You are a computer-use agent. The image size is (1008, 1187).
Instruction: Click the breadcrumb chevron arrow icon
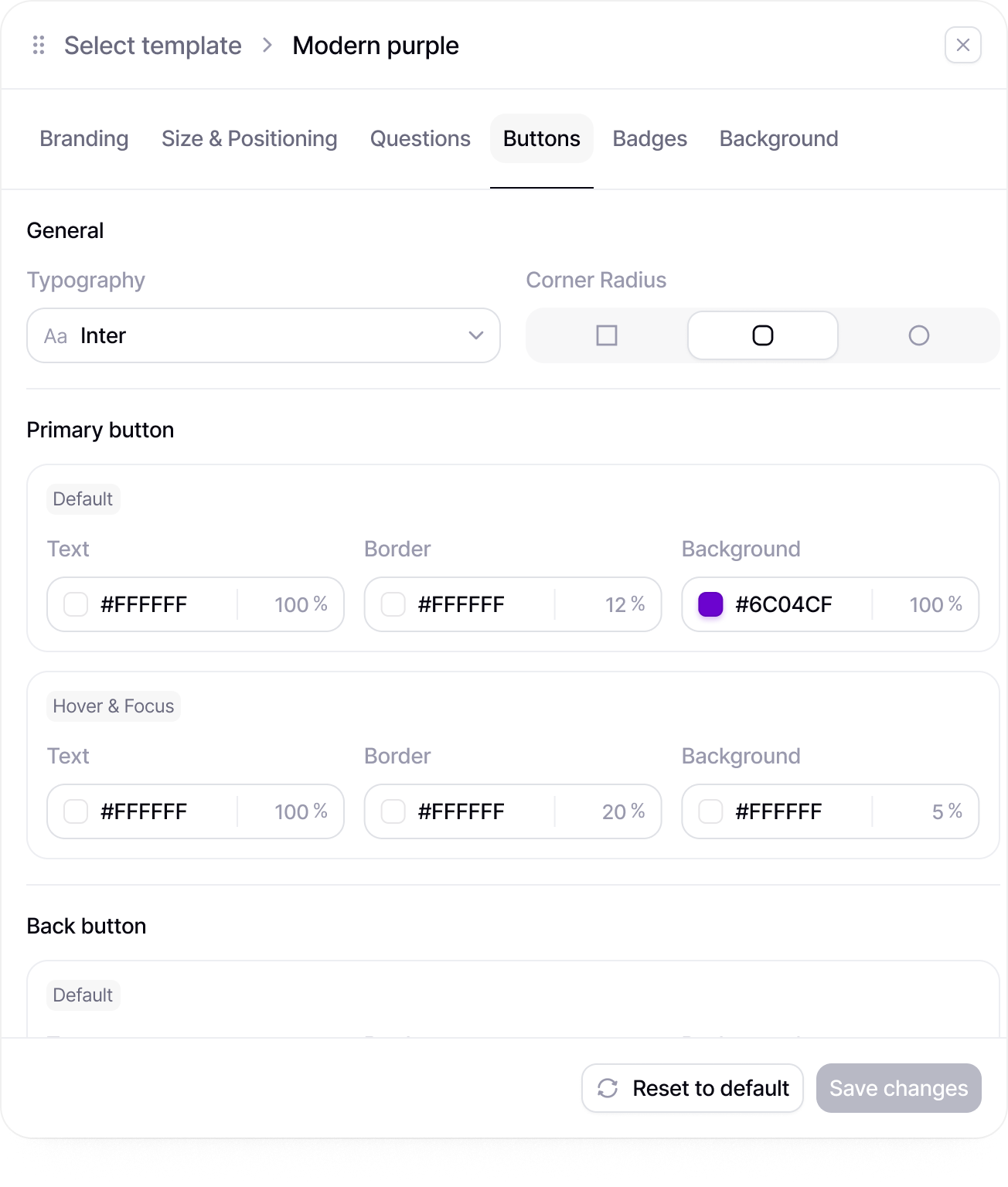point(267,46)
